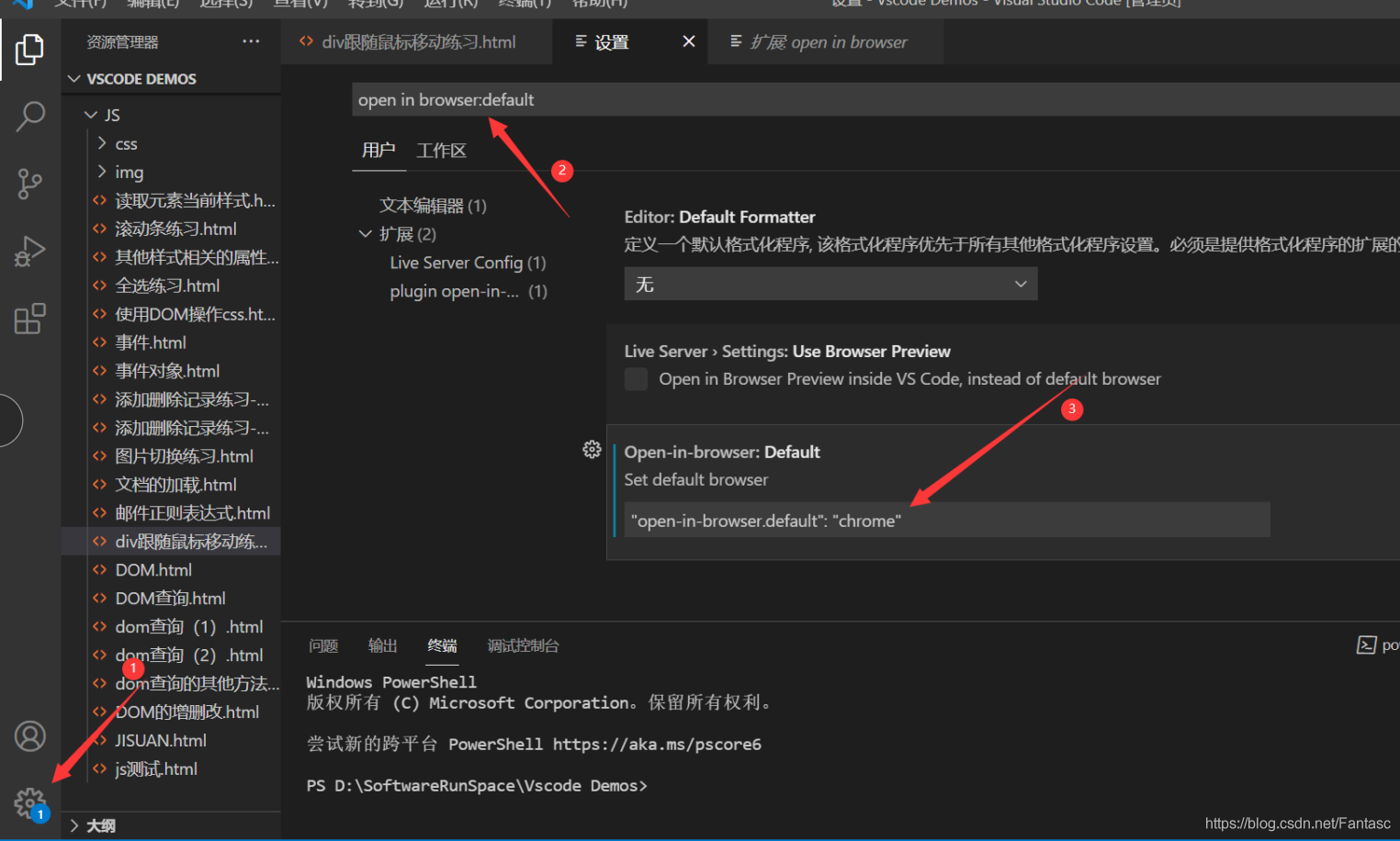Open the 输出 panel tab
The image size is (1400, 841).
point(382,645)
